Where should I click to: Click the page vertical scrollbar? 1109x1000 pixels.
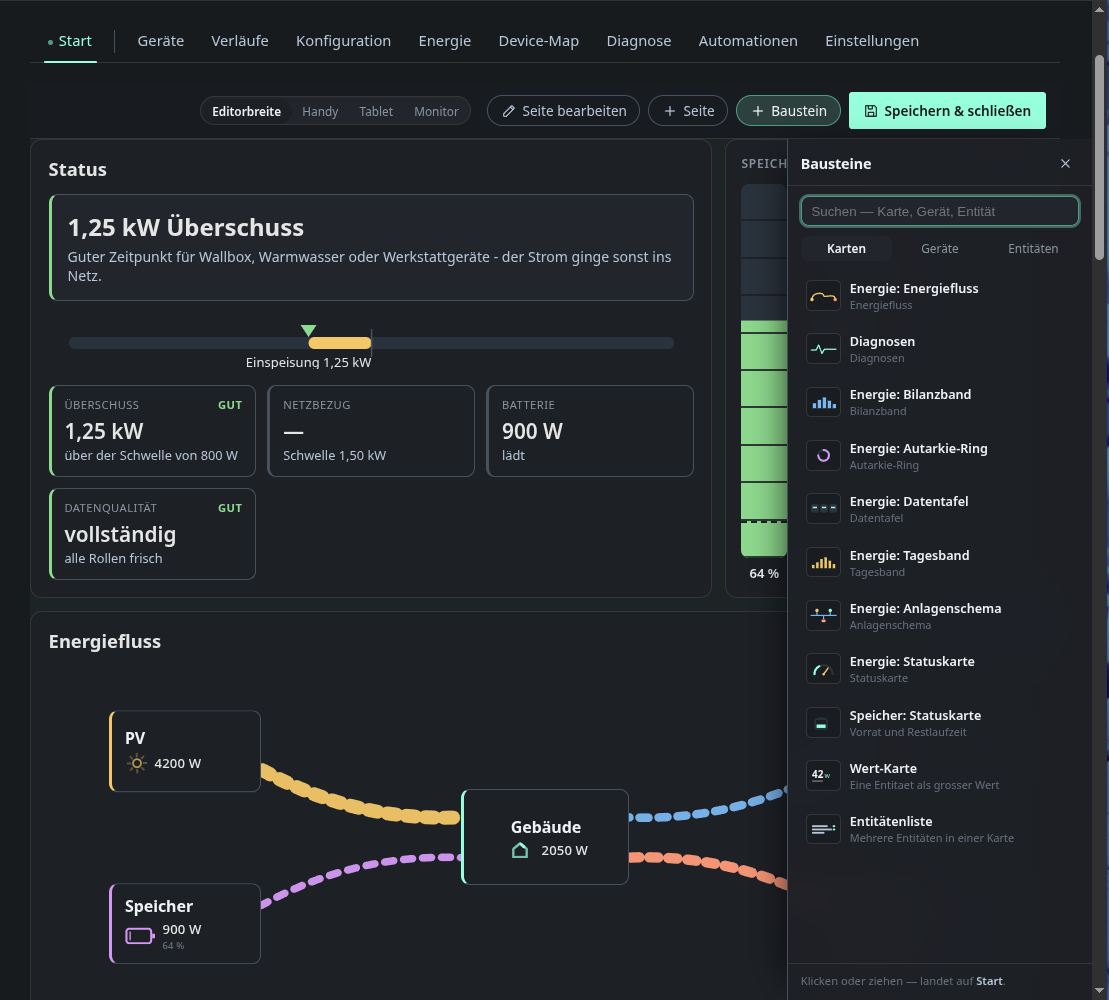coord(1100,158)
